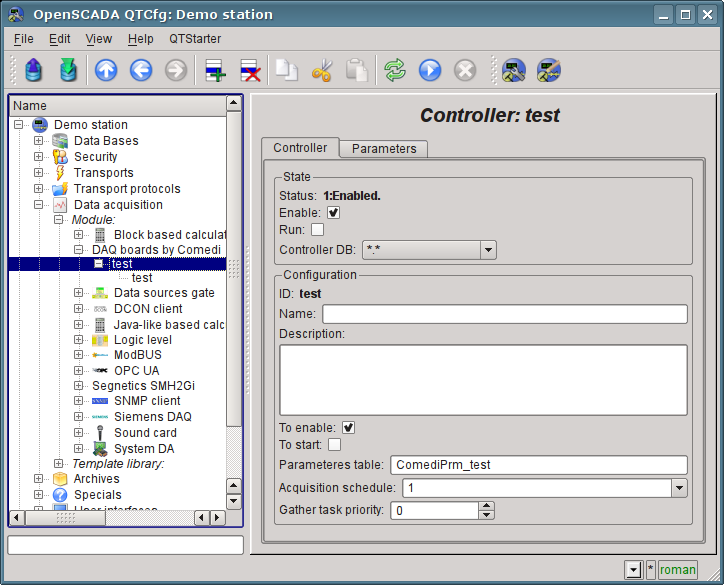Click the roman user button in status bar
Viewport: 724px width, 585px height.
click(677, 570)
